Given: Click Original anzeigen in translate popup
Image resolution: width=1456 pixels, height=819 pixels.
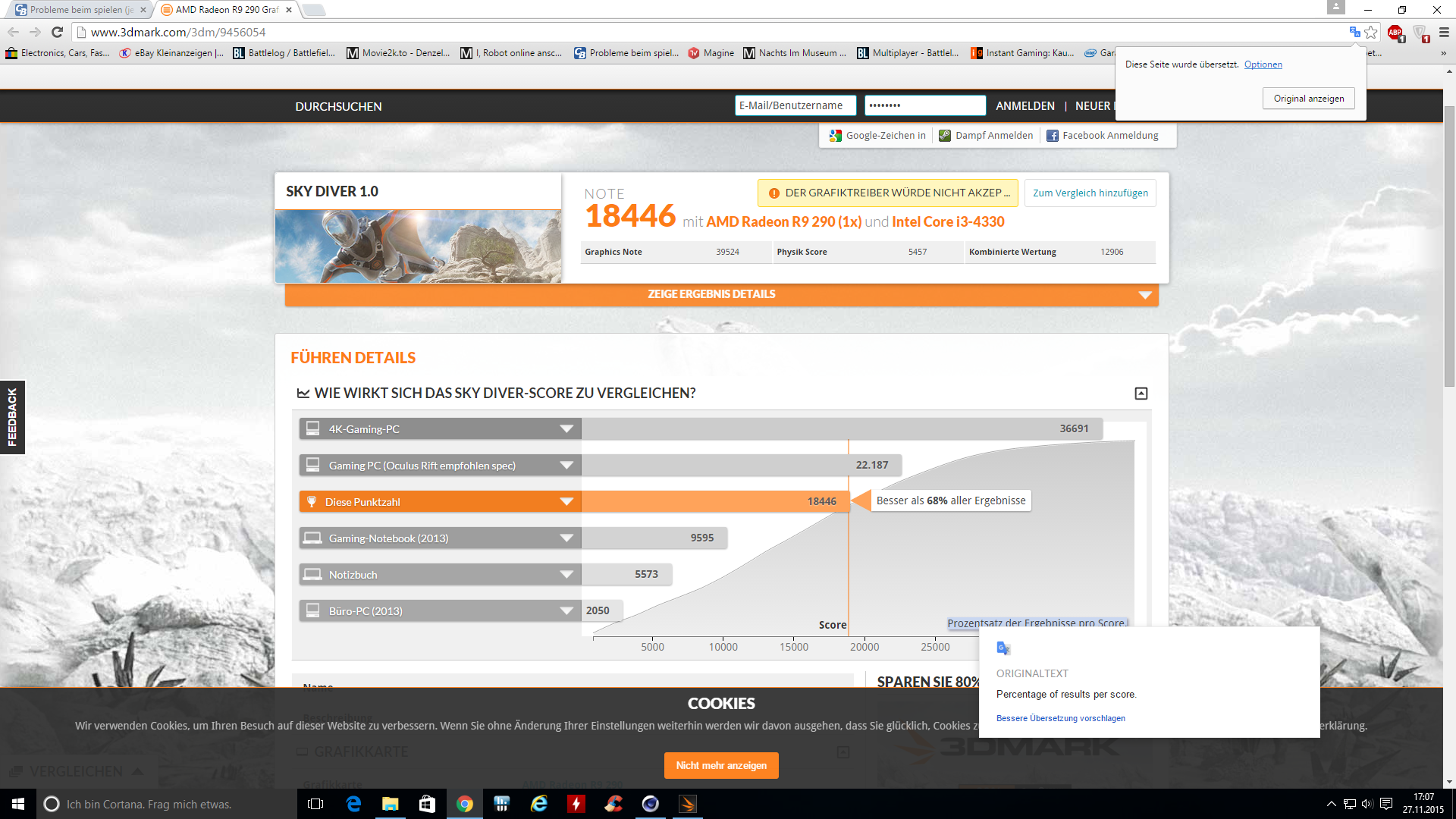Looking at the screenshot, I should pyautogui.click(x=1308, y=99).
